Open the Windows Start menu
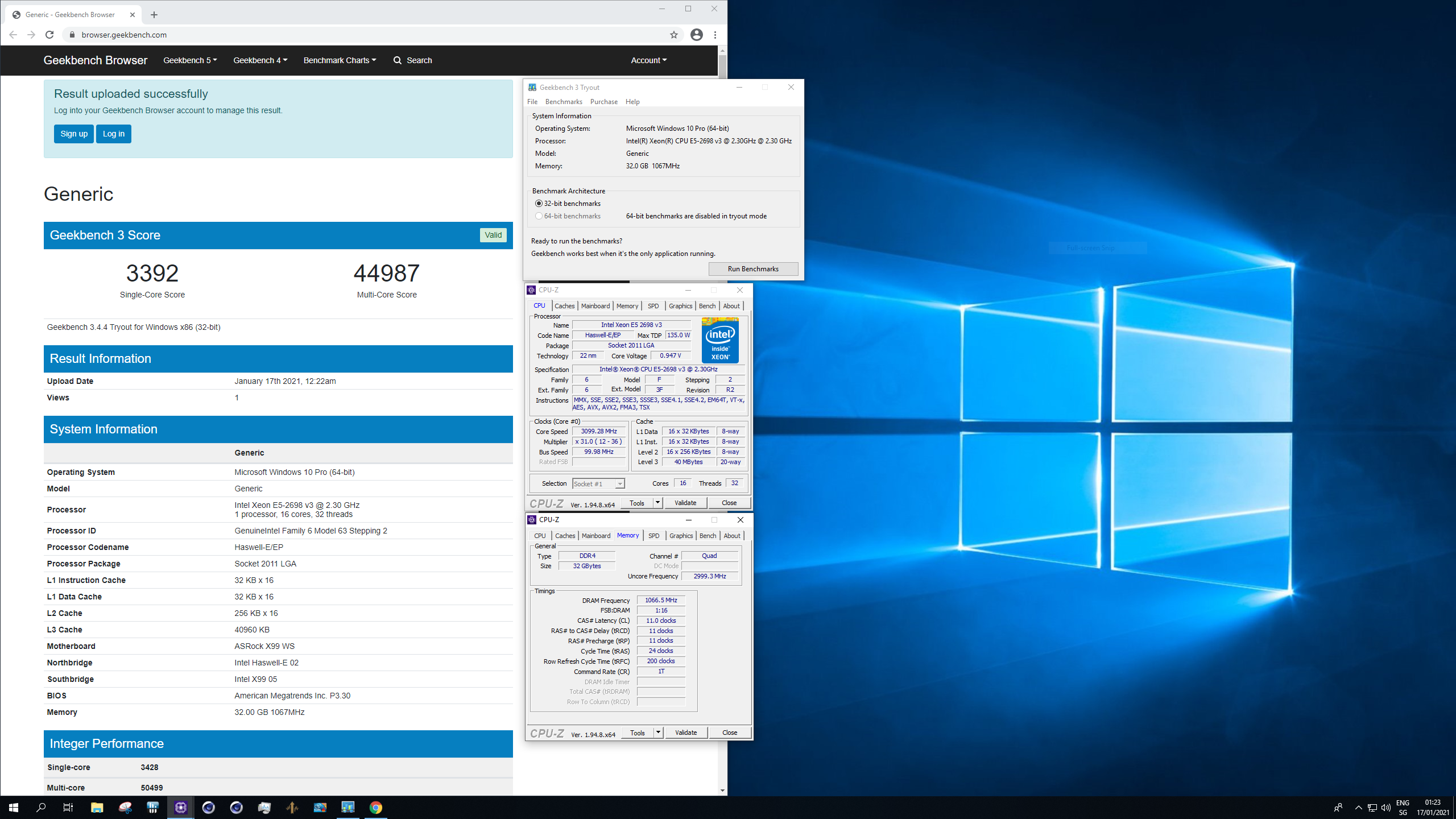The image size is (1456, 819). click(x=14, y=808)
